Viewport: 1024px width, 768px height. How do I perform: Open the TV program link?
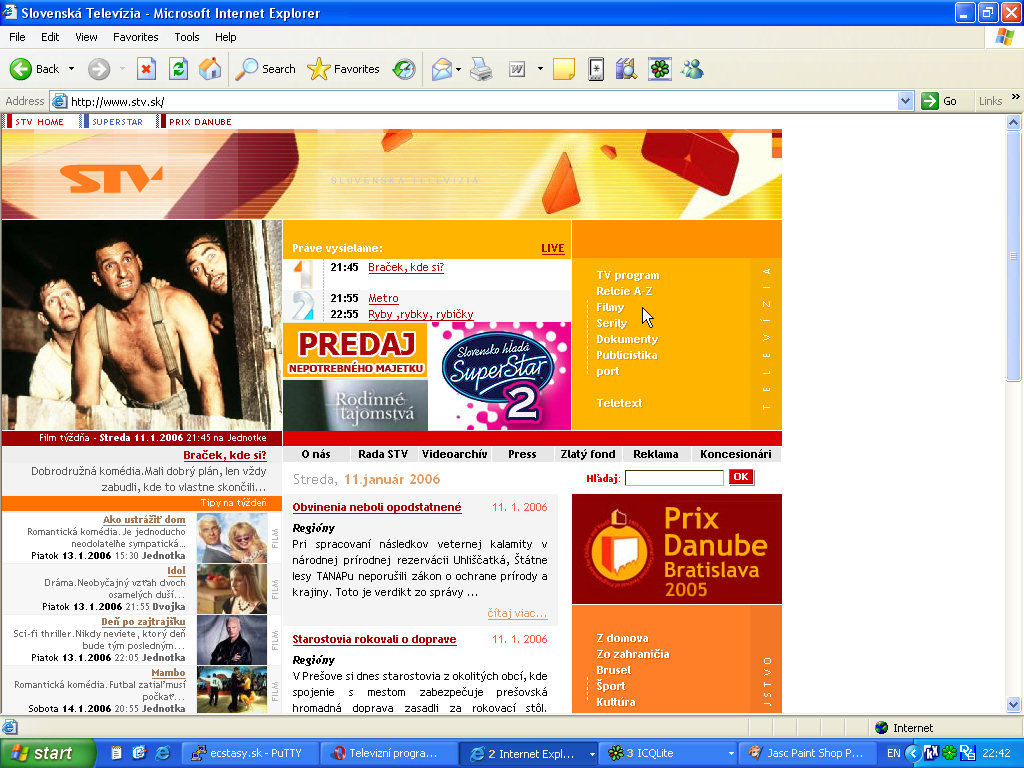[x=628, y=276]
